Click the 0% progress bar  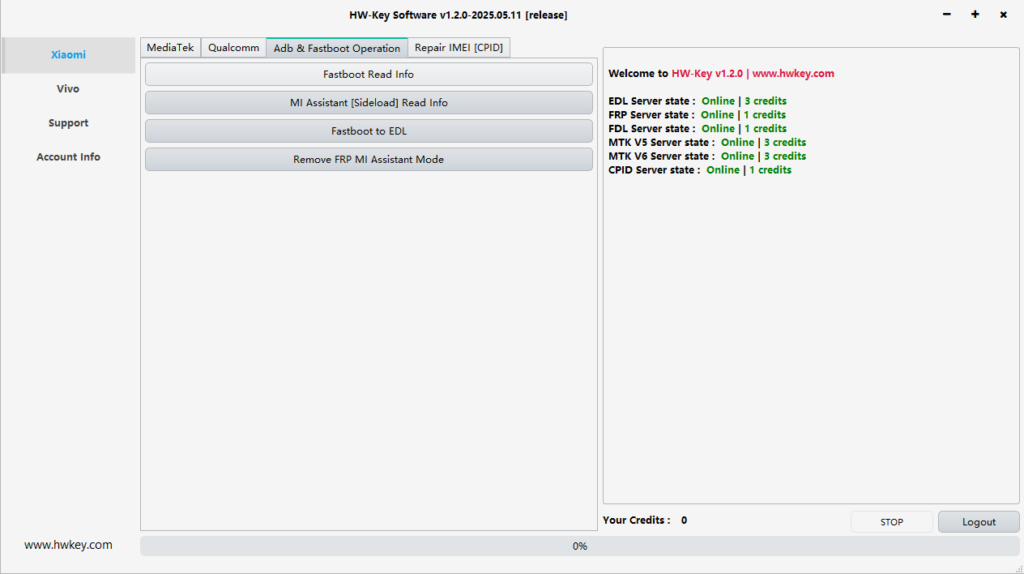click(579, 546)
